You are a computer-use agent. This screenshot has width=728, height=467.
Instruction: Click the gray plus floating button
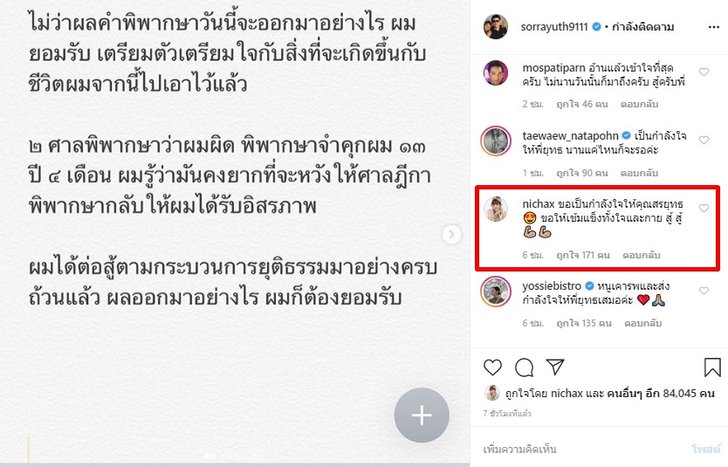(422, 415)
